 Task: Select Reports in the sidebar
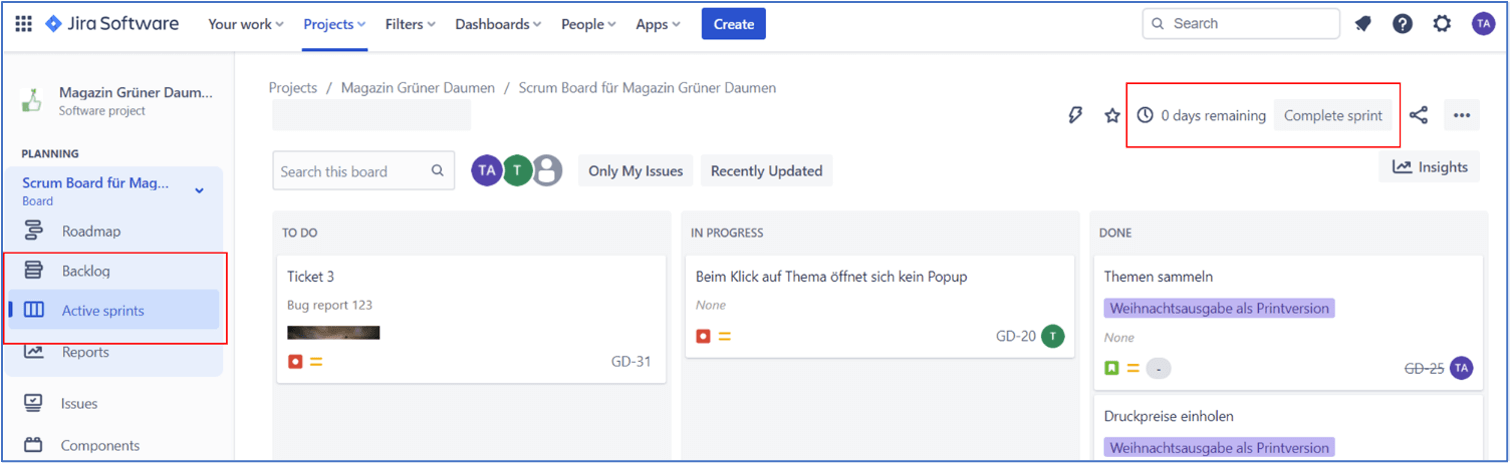point(85,352)
